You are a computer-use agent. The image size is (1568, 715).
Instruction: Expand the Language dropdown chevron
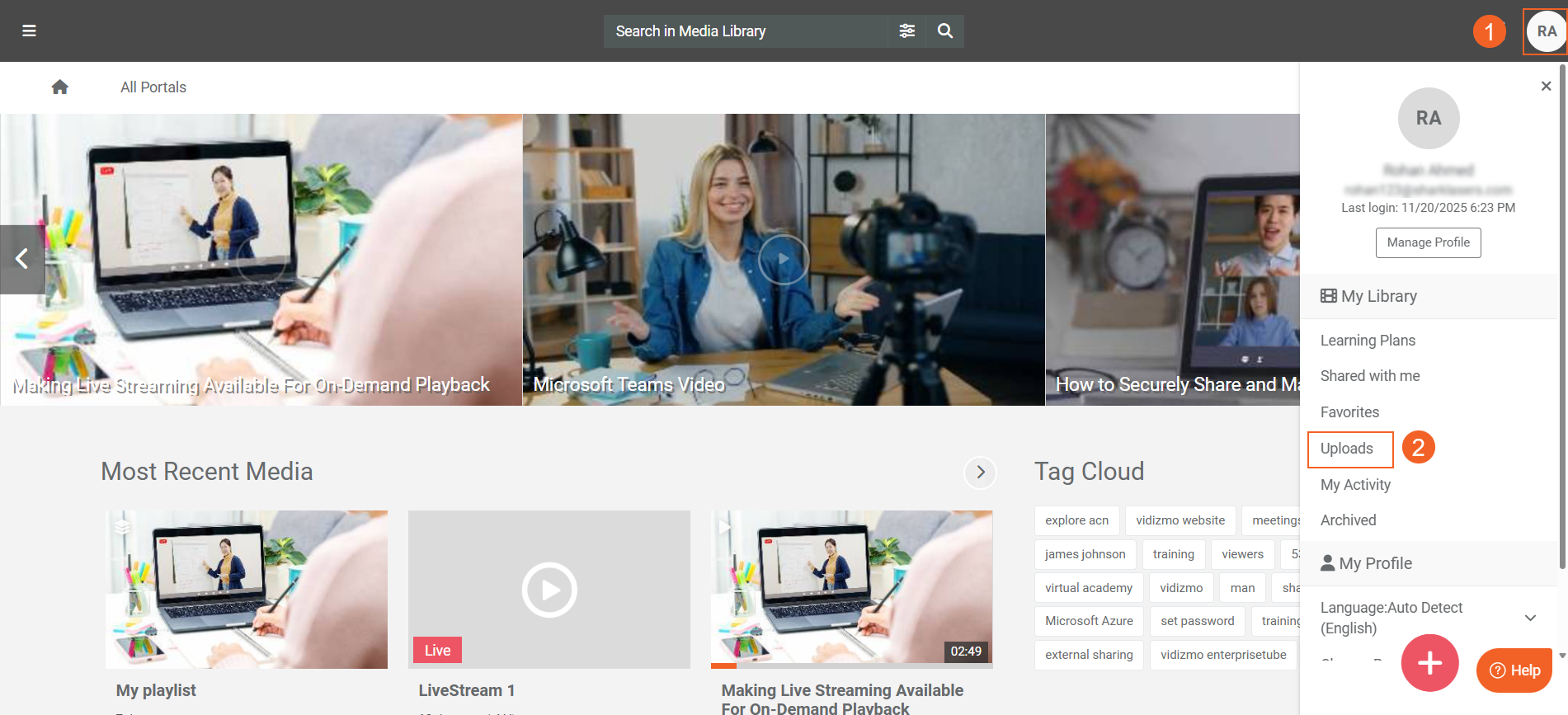click(1530, 618)
